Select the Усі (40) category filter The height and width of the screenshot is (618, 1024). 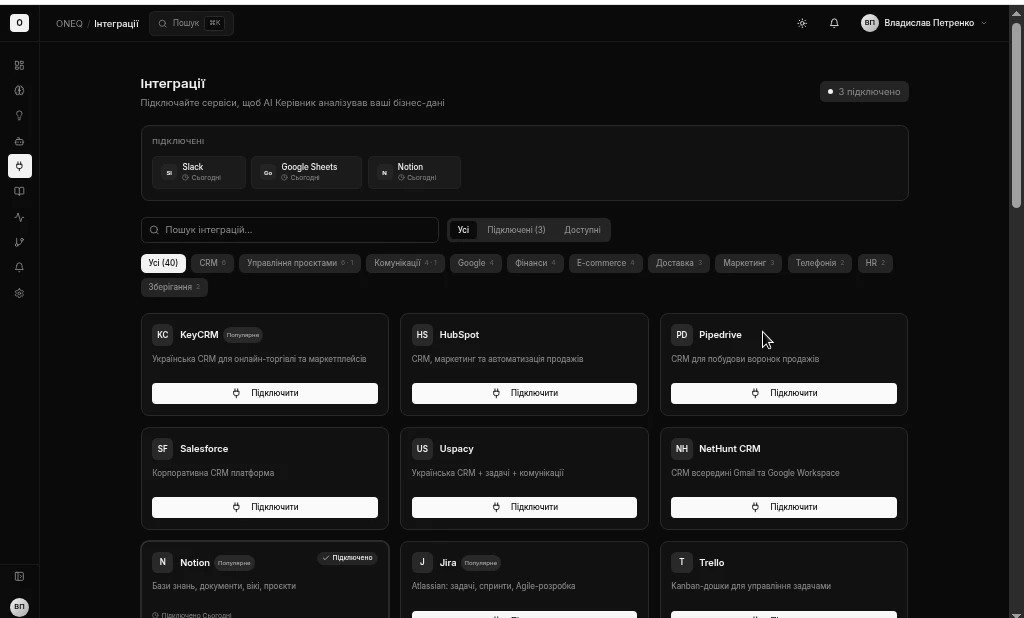pyautogui.click(x=163, y=263)
